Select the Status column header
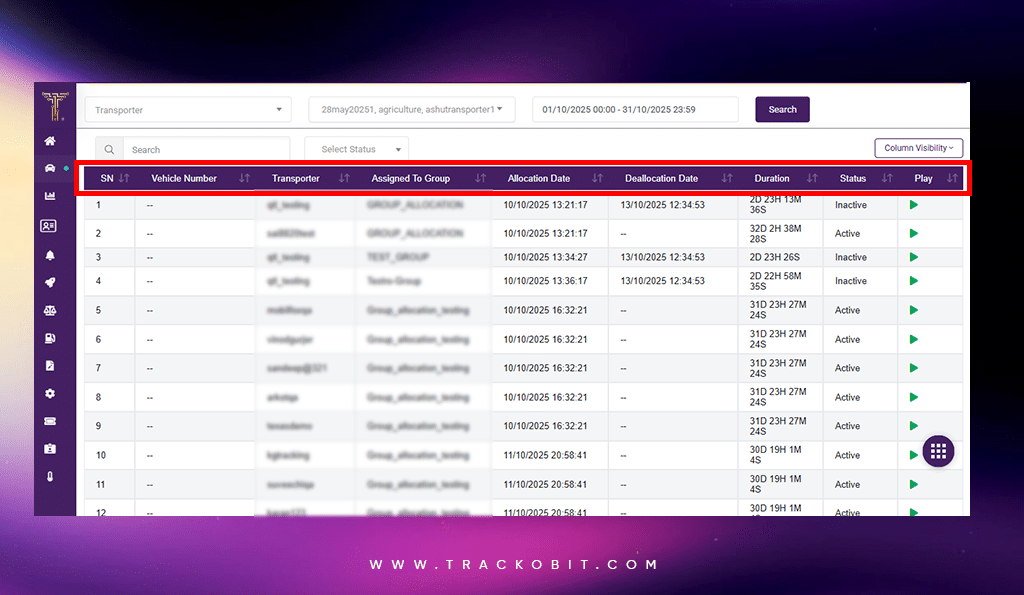The image size is (1024, 595). (852, 177)
